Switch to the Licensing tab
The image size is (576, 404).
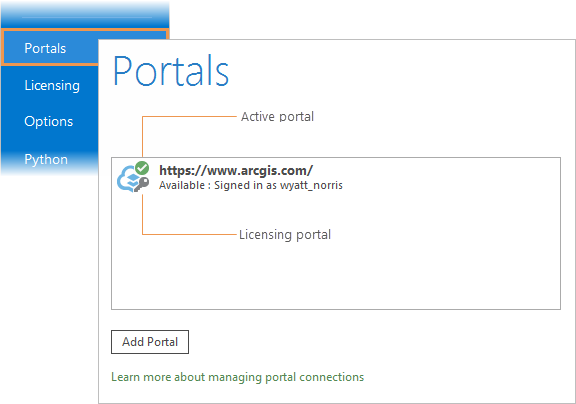[x=52, y=85]
